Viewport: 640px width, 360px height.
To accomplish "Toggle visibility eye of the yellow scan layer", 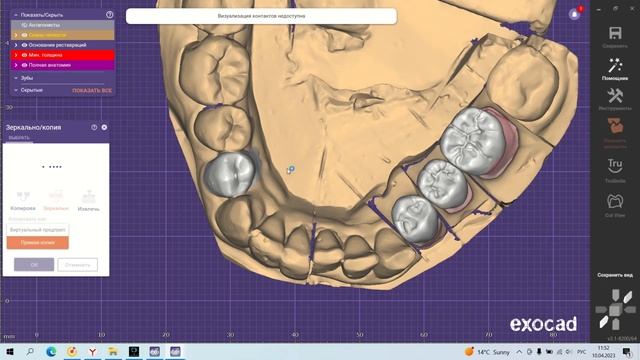I will click(24, 35).
